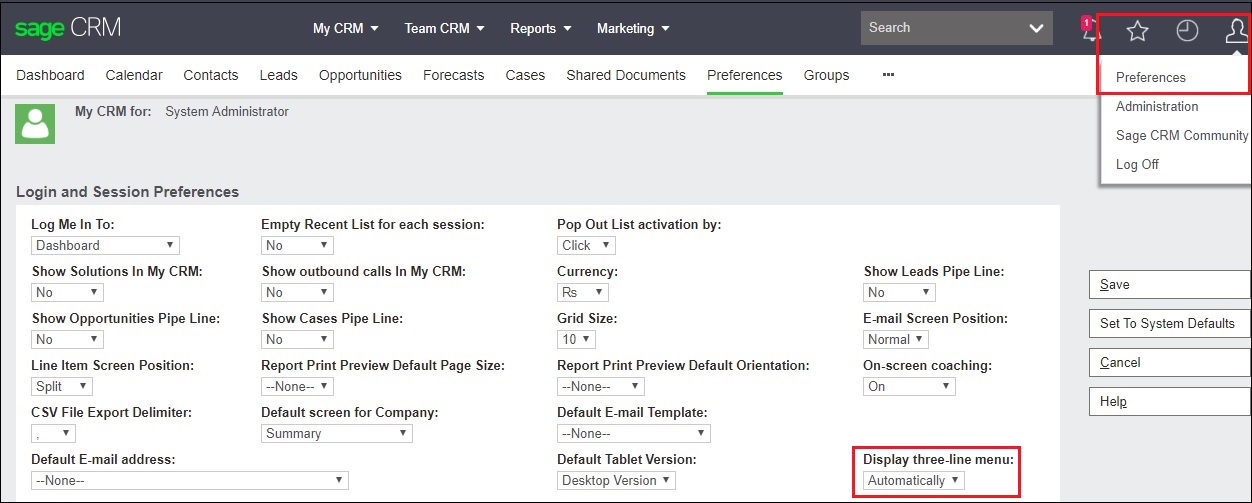Viewport: 1252px width, 503px height.
Task: Show more tabs via ellipsis icon
Action: [887, 75]
